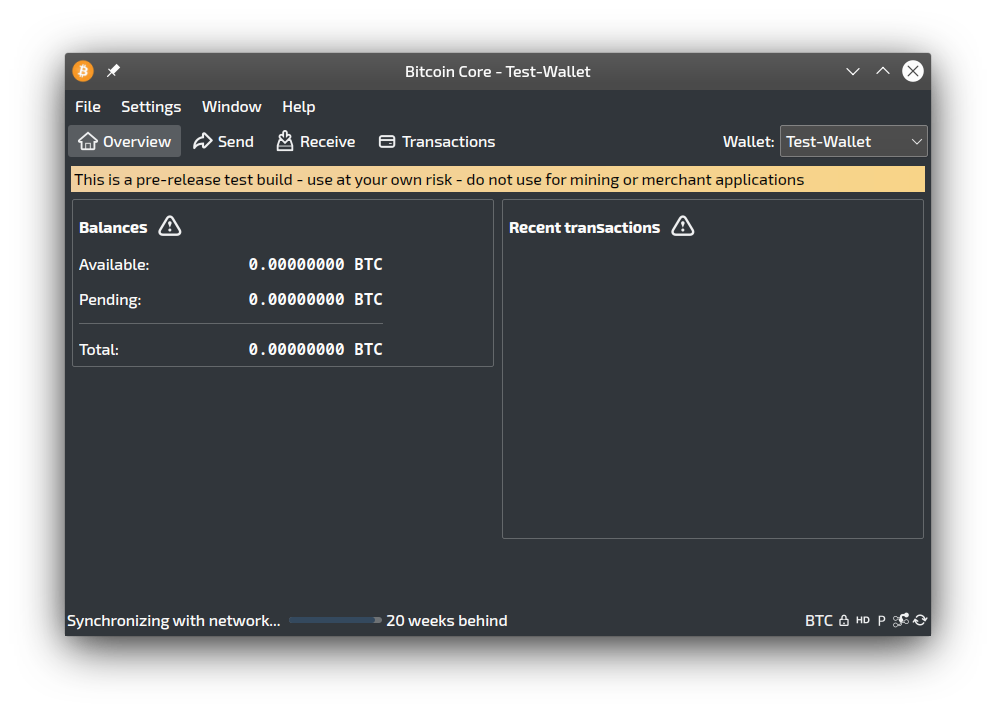
Task: Close the Bitcoin Core window
Action: tap(913, 71)
